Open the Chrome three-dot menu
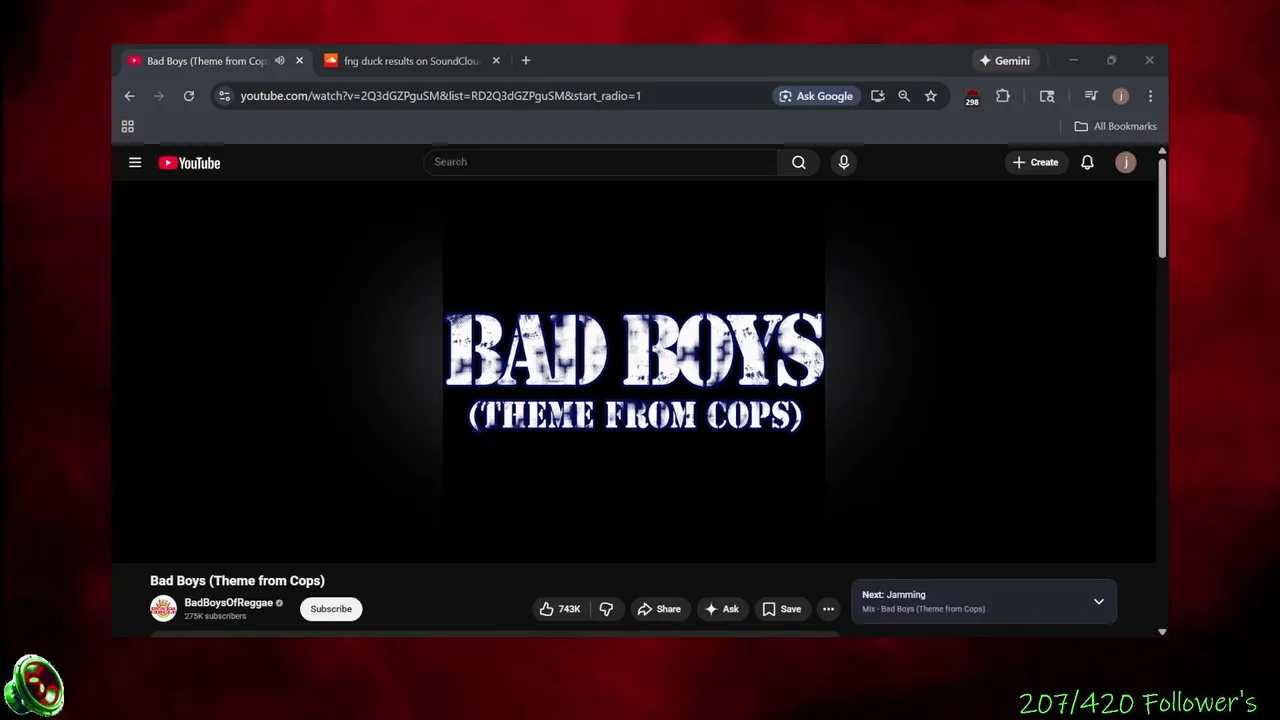The image size is (1280, 720). coord(1150,96)
